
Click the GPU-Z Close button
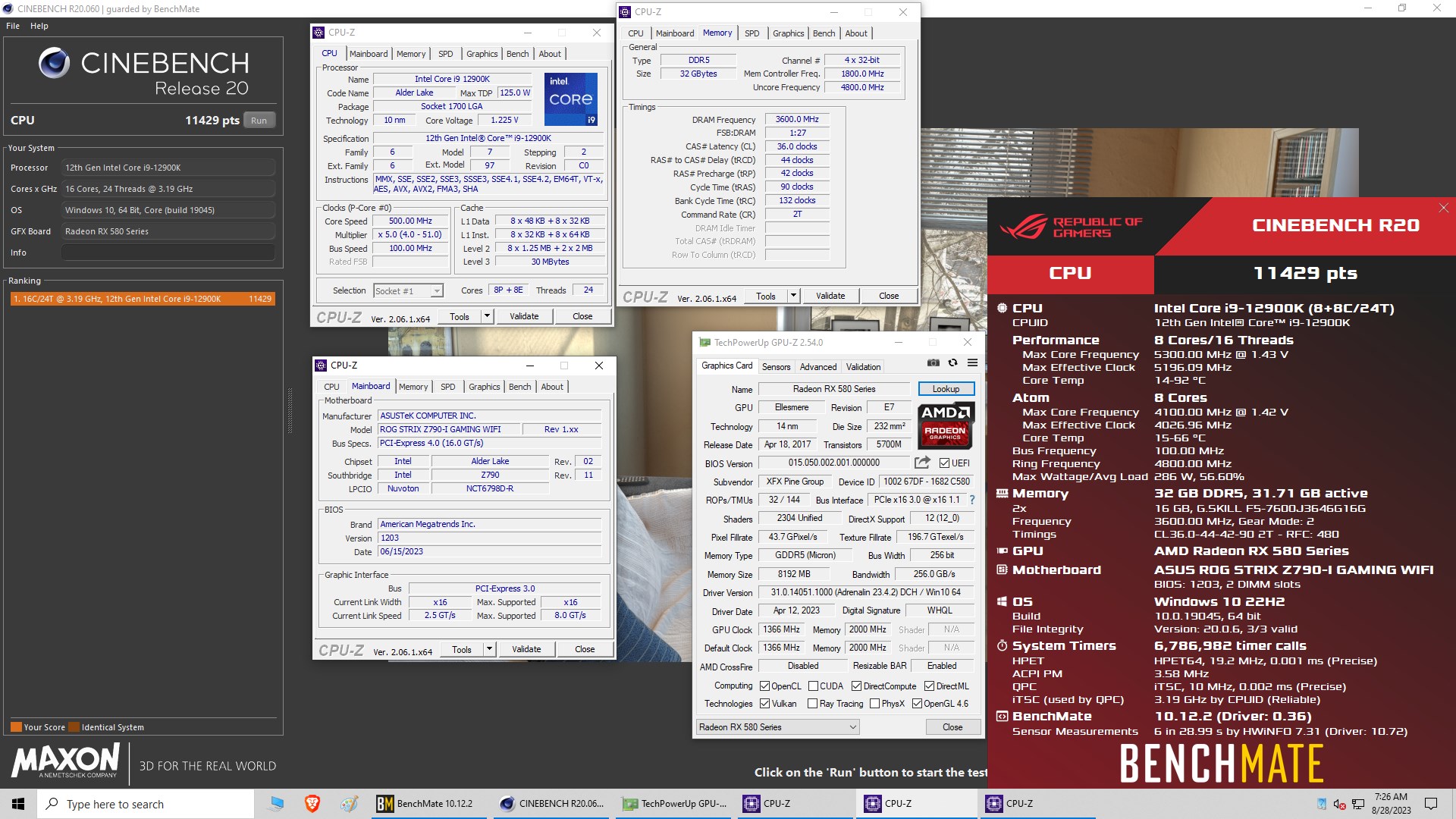click(952, 727)
